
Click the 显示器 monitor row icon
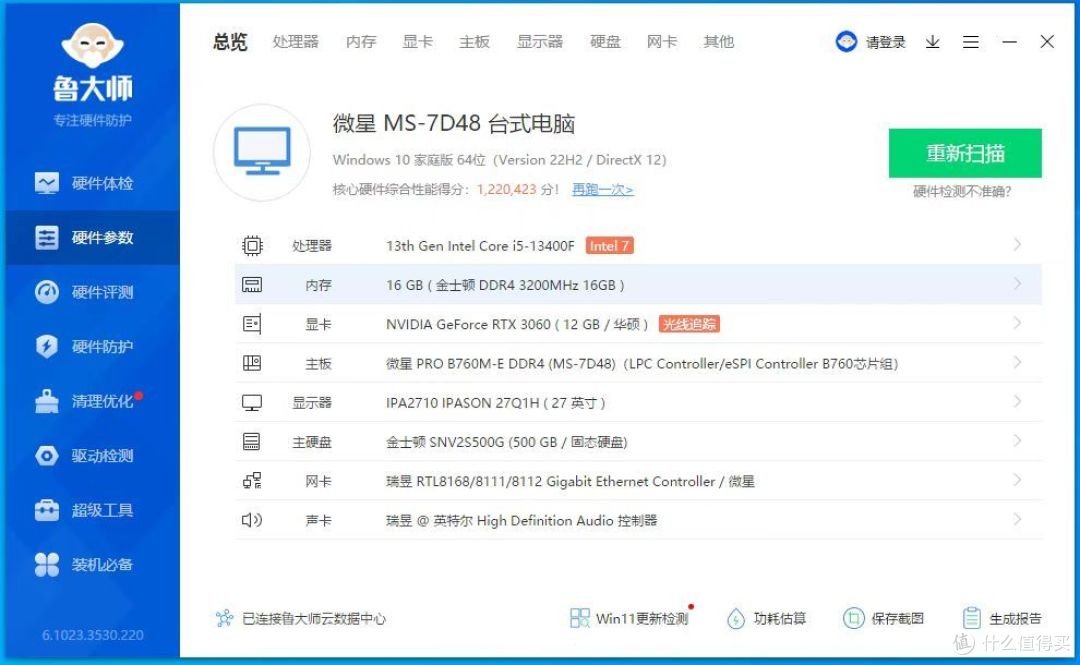(252, 402)
